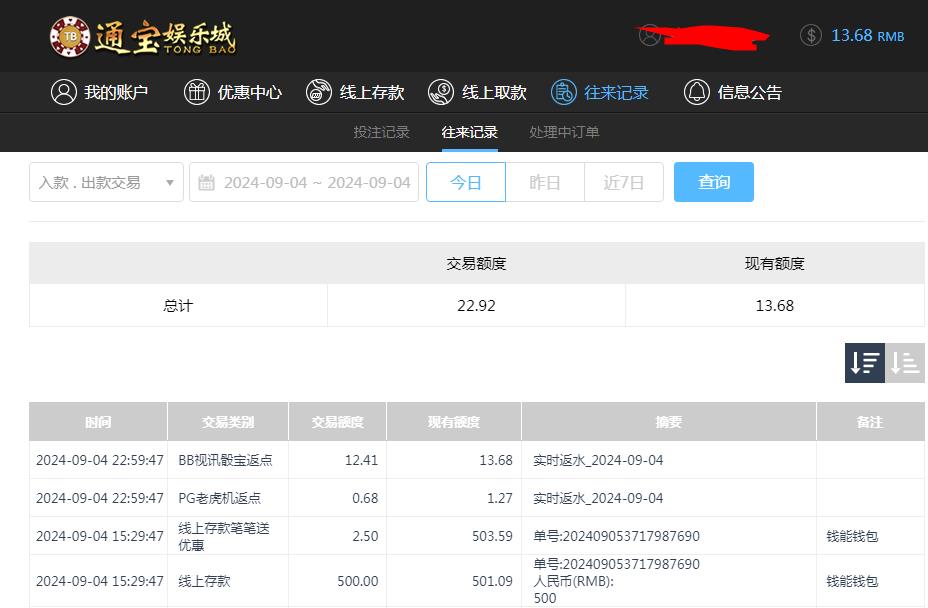
Task: Open the 线上存款 deposit icon
Action: point(319,92)
